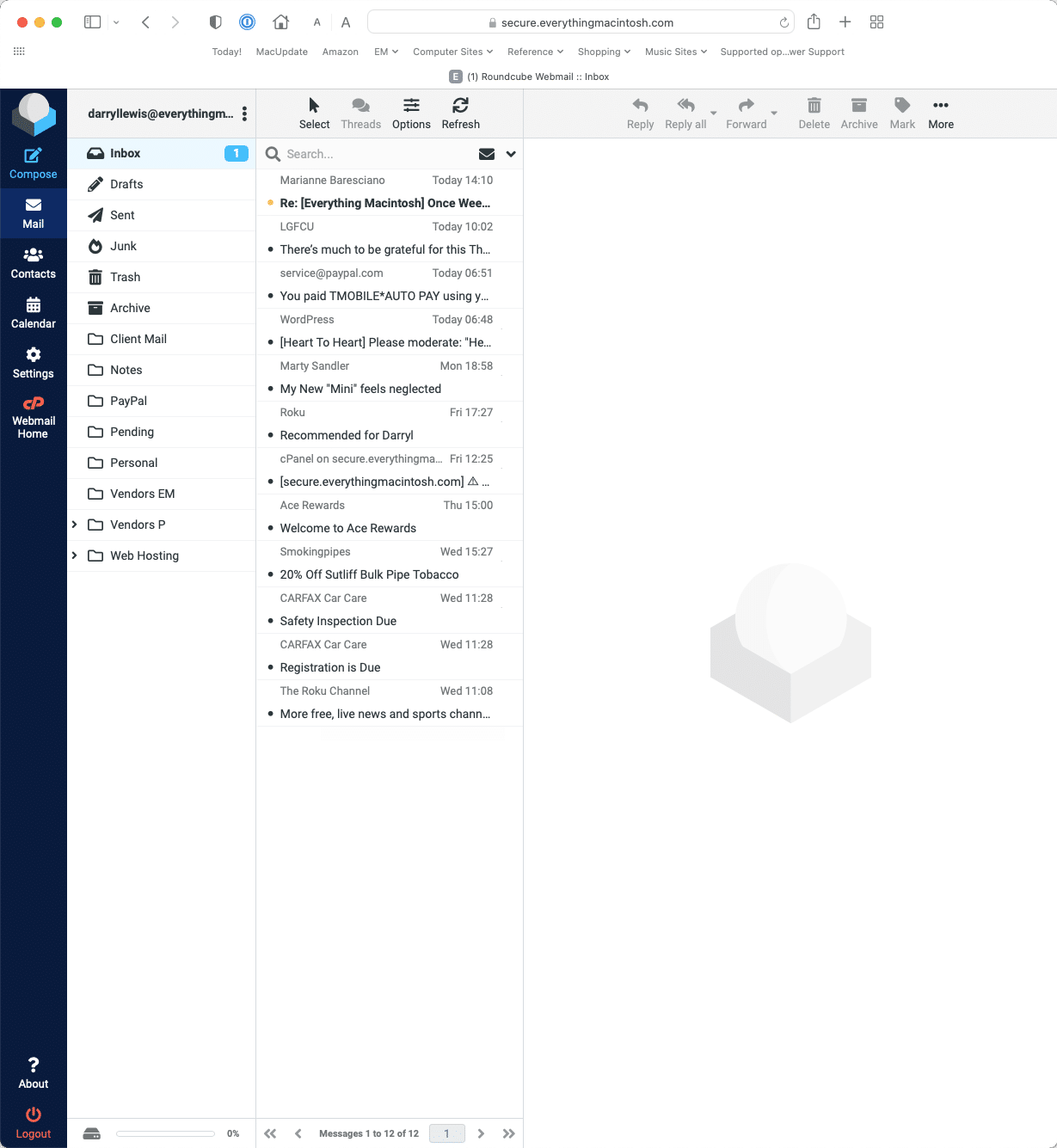Click the Search input field
The height and width of the screenshot is (1148, 1057).
[x=378, y=154]
